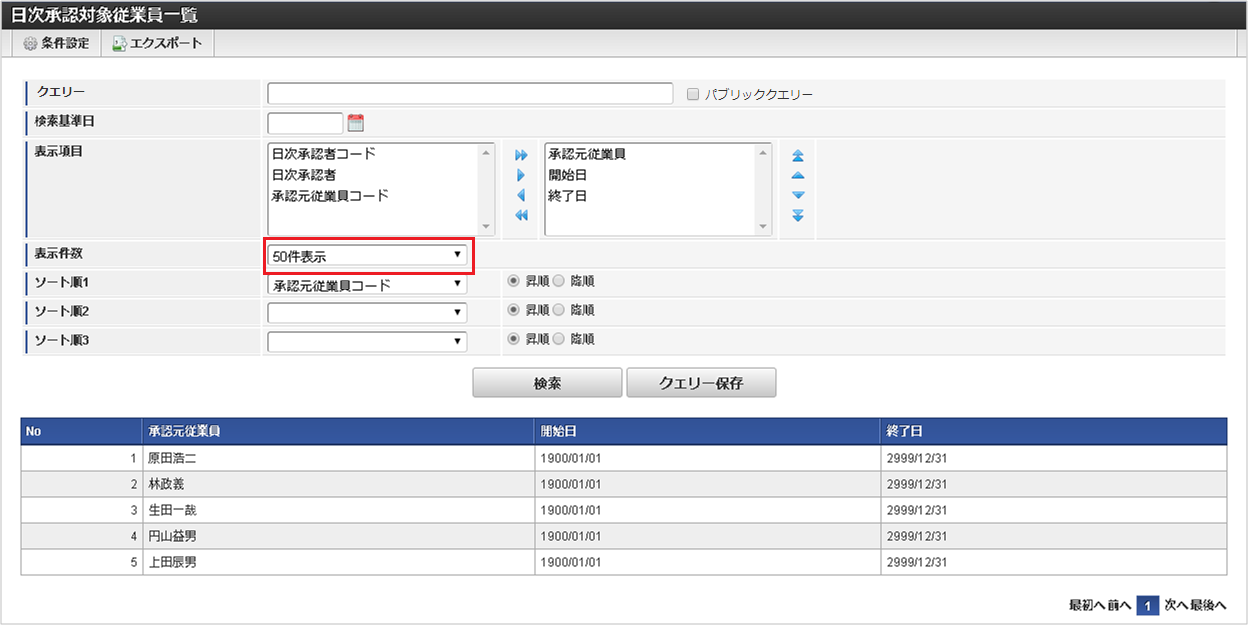Click エクスポート in the toolbar
Viewport: 1248px width, 625px height.
coord(157,44)
